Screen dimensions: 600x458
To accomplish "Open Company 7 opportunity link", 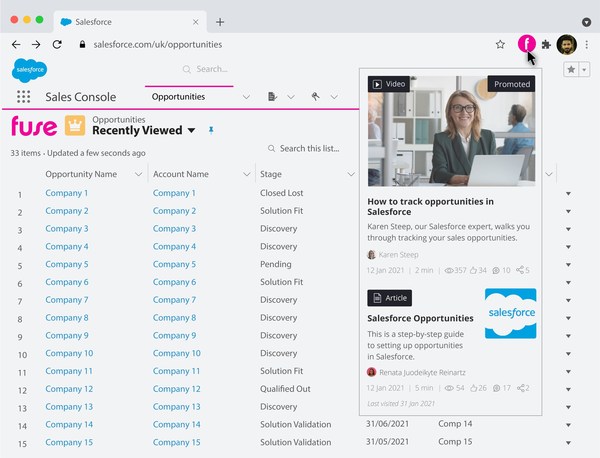I will pyautogui.click(x=67, y=300).
